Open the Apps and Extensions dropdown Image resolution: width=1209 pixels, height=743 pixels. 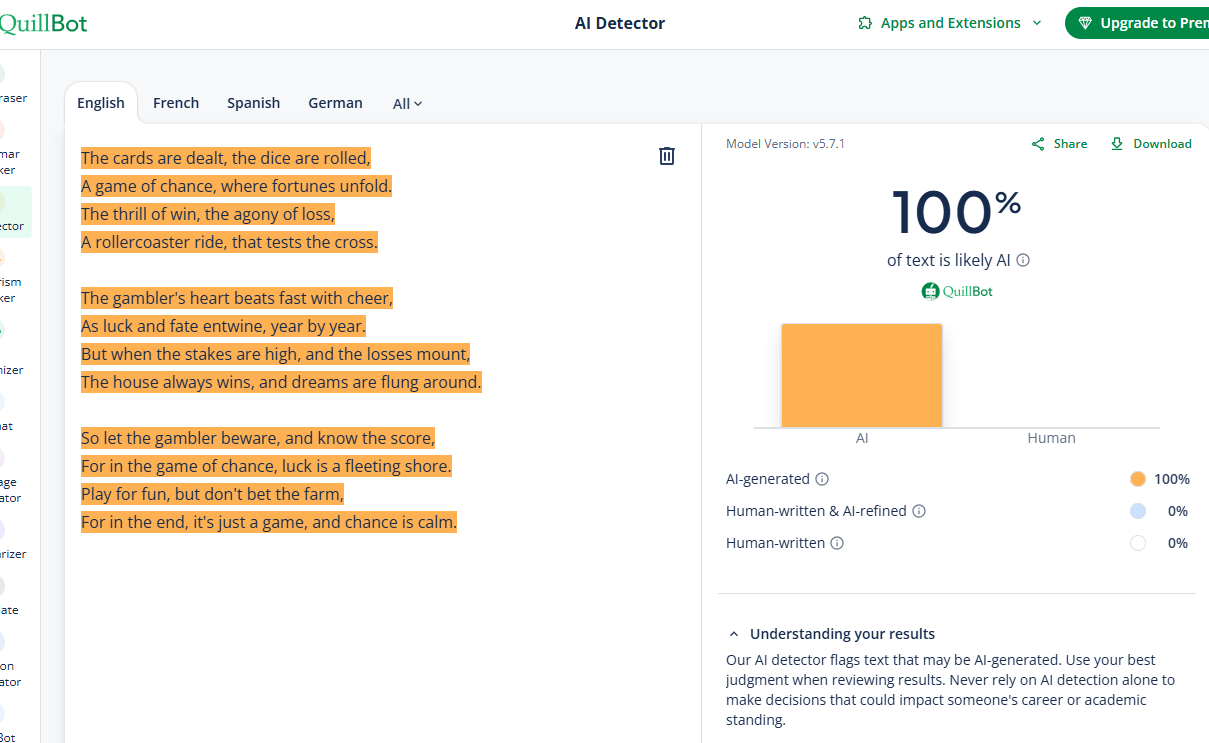(x=950, y=23)
